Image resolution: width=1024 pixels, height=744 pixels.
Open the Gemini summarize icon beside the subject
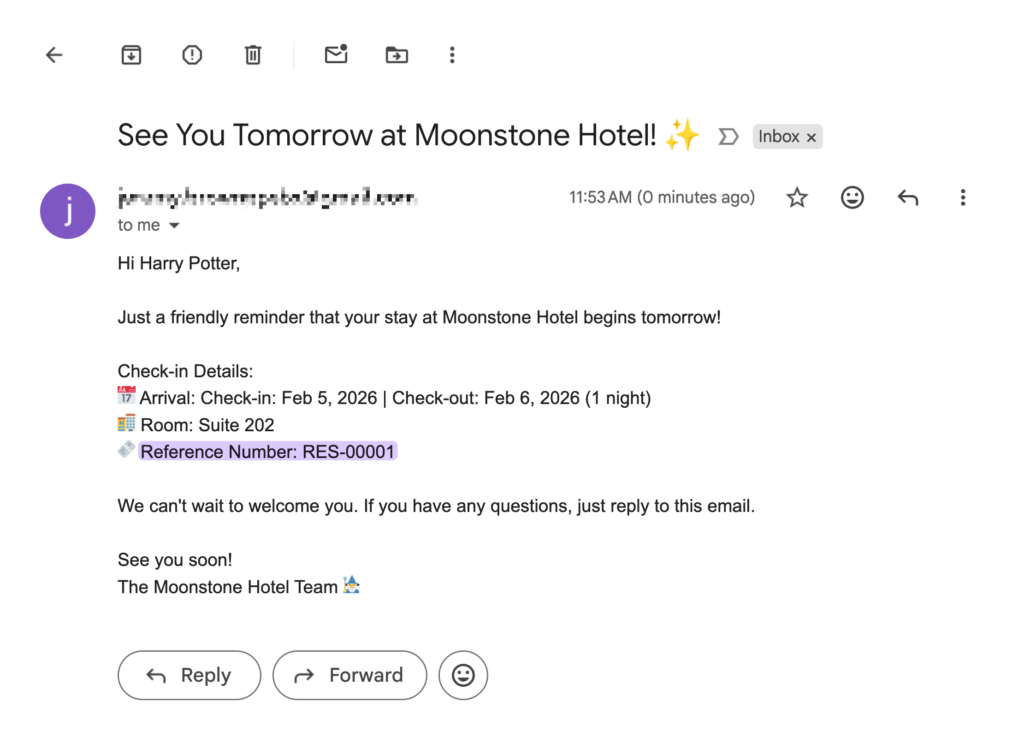coord(728,136)
